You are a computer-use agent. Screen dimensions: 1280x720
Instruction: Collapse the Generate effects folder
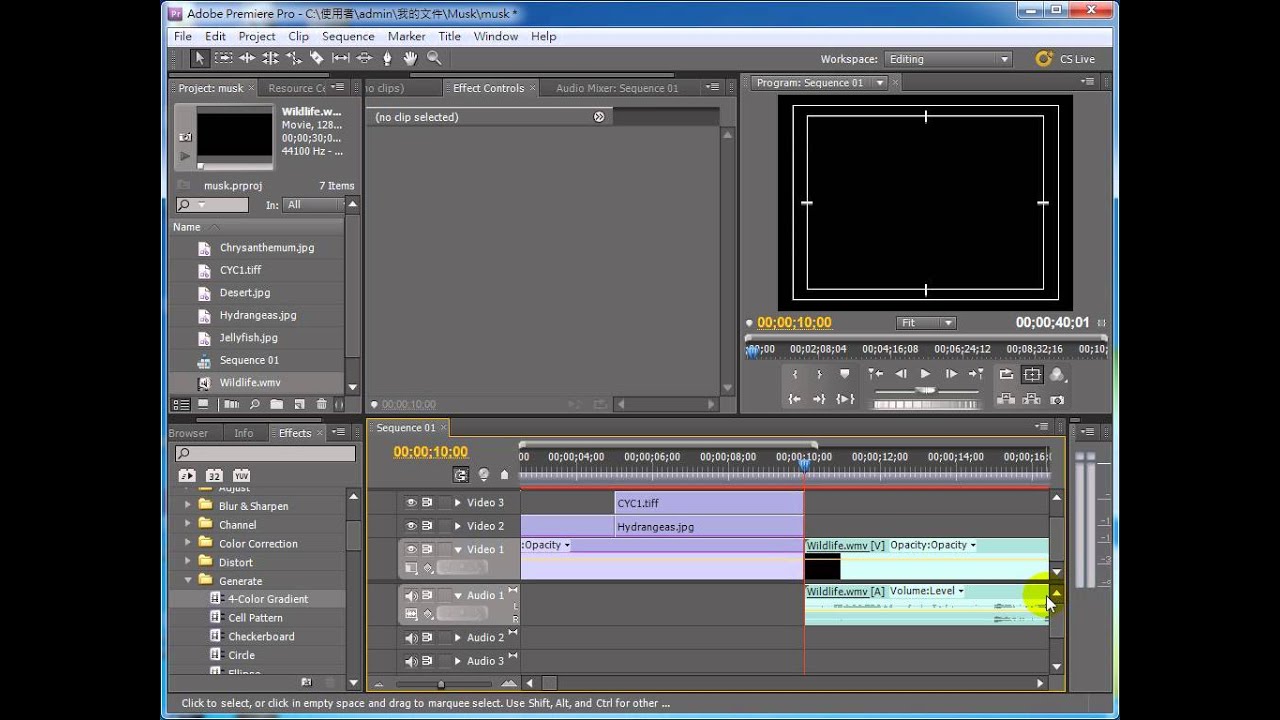pyautogui.click(x=187, y=580)
